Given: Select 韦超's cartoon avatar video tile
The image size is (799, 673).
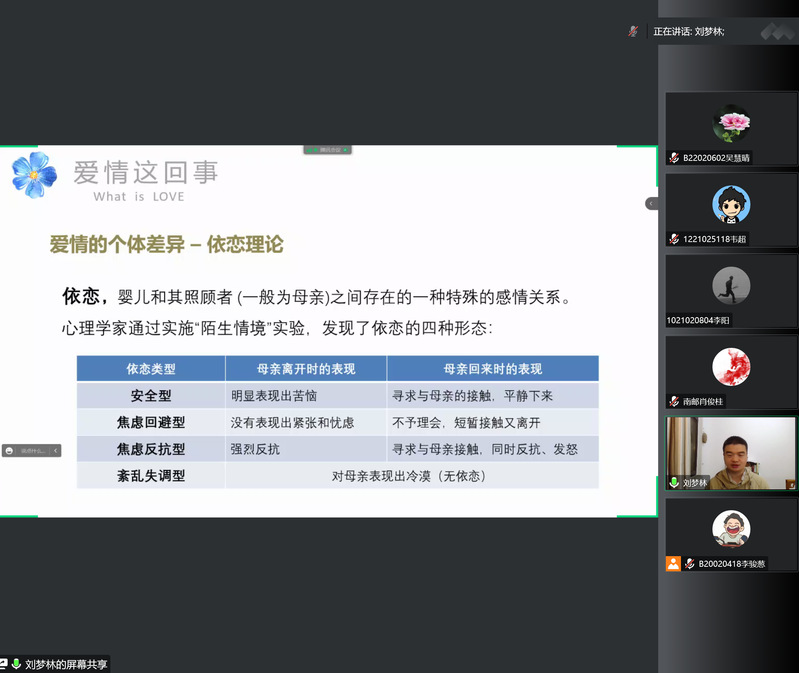Looking at the screenshot, I should [731, 204].
